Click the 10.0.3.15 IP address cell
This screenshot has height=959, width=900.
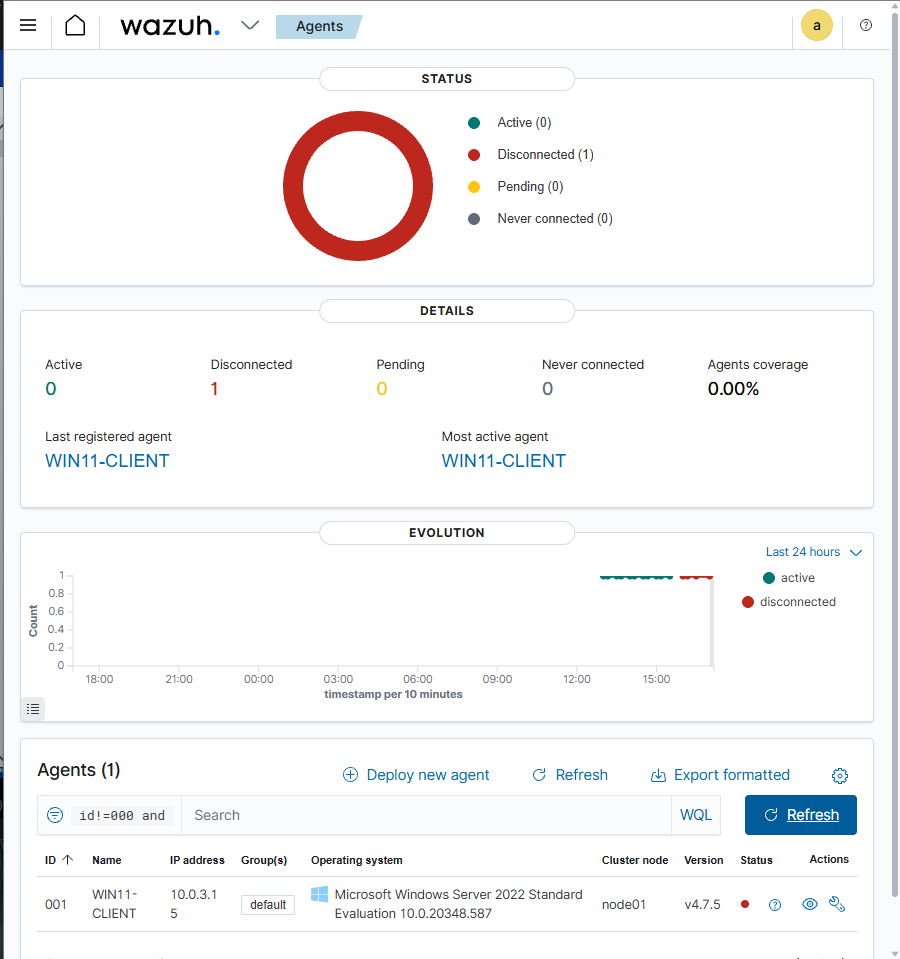pos(193,904)
